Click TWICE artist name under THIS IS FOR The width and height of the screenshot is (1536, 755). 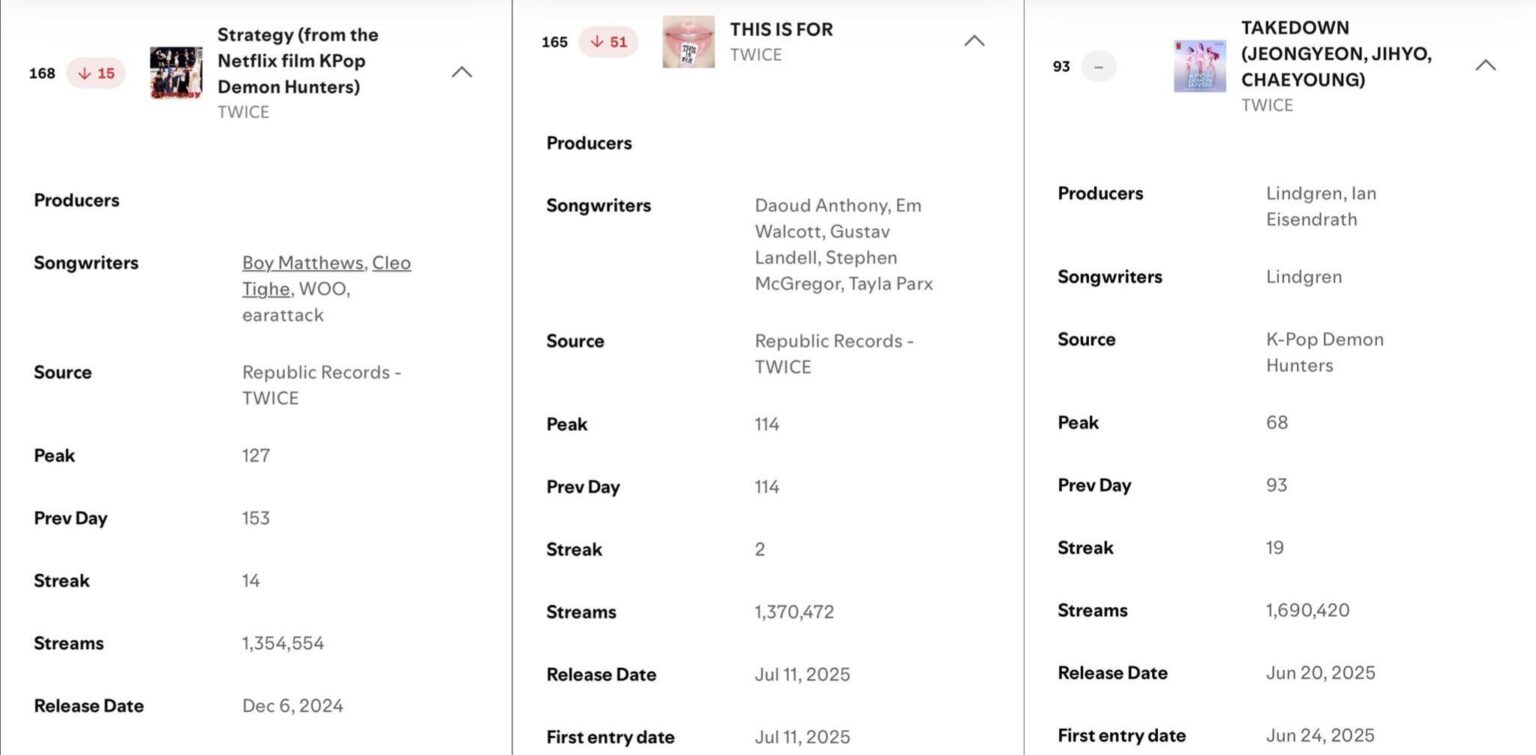(754, 55)
